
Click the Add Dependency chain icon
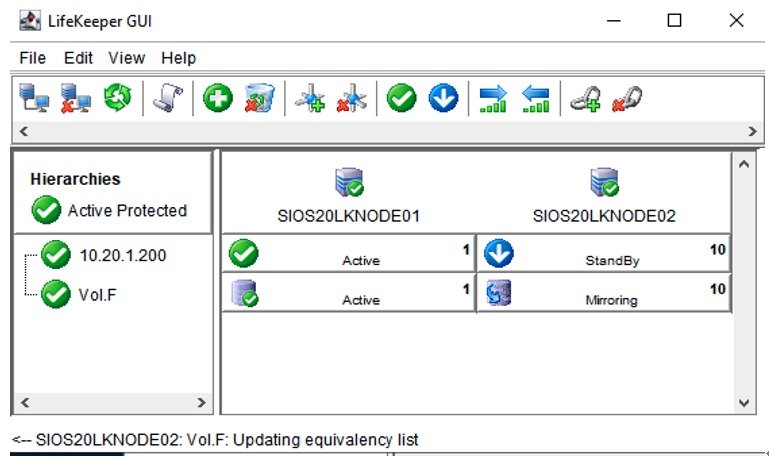586,99
